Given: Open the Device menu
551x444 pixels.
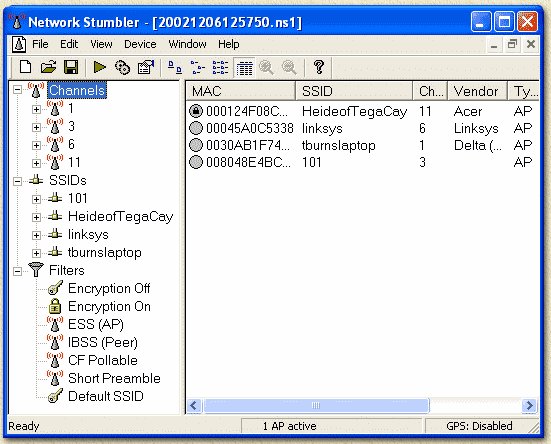Looking at the screenshot, I should click(x=140, y=44).
